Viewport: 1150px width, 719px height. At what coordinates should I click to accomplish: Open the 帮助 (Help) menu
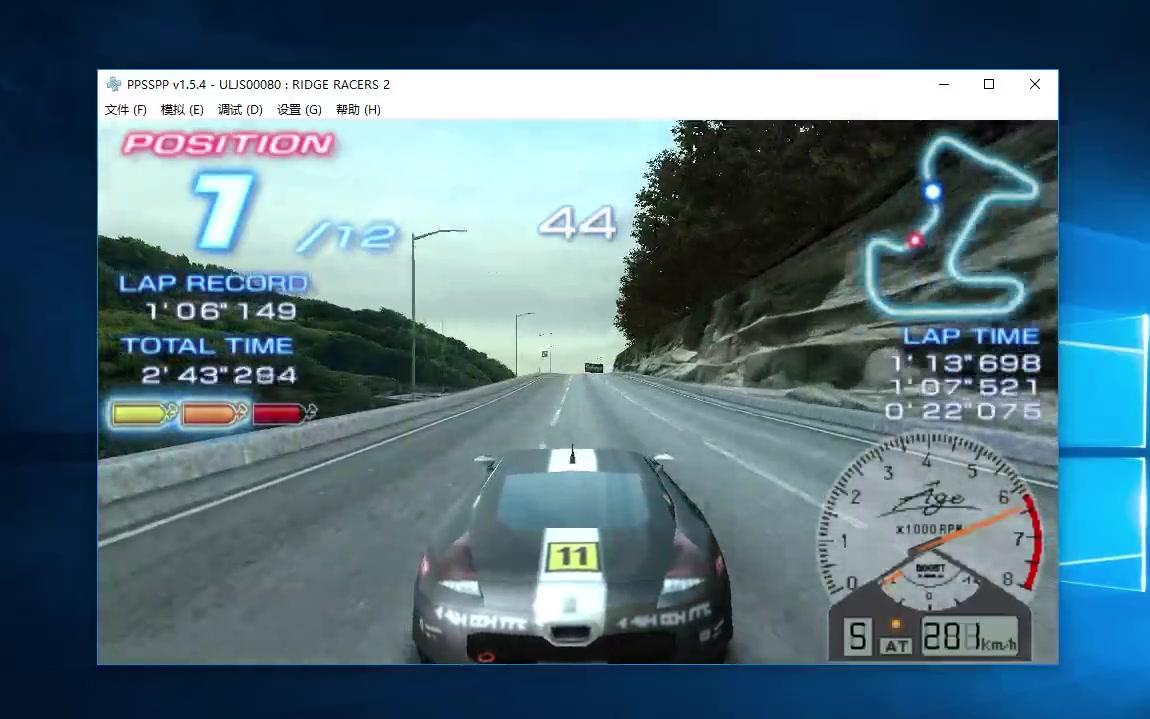click(357, 110)
